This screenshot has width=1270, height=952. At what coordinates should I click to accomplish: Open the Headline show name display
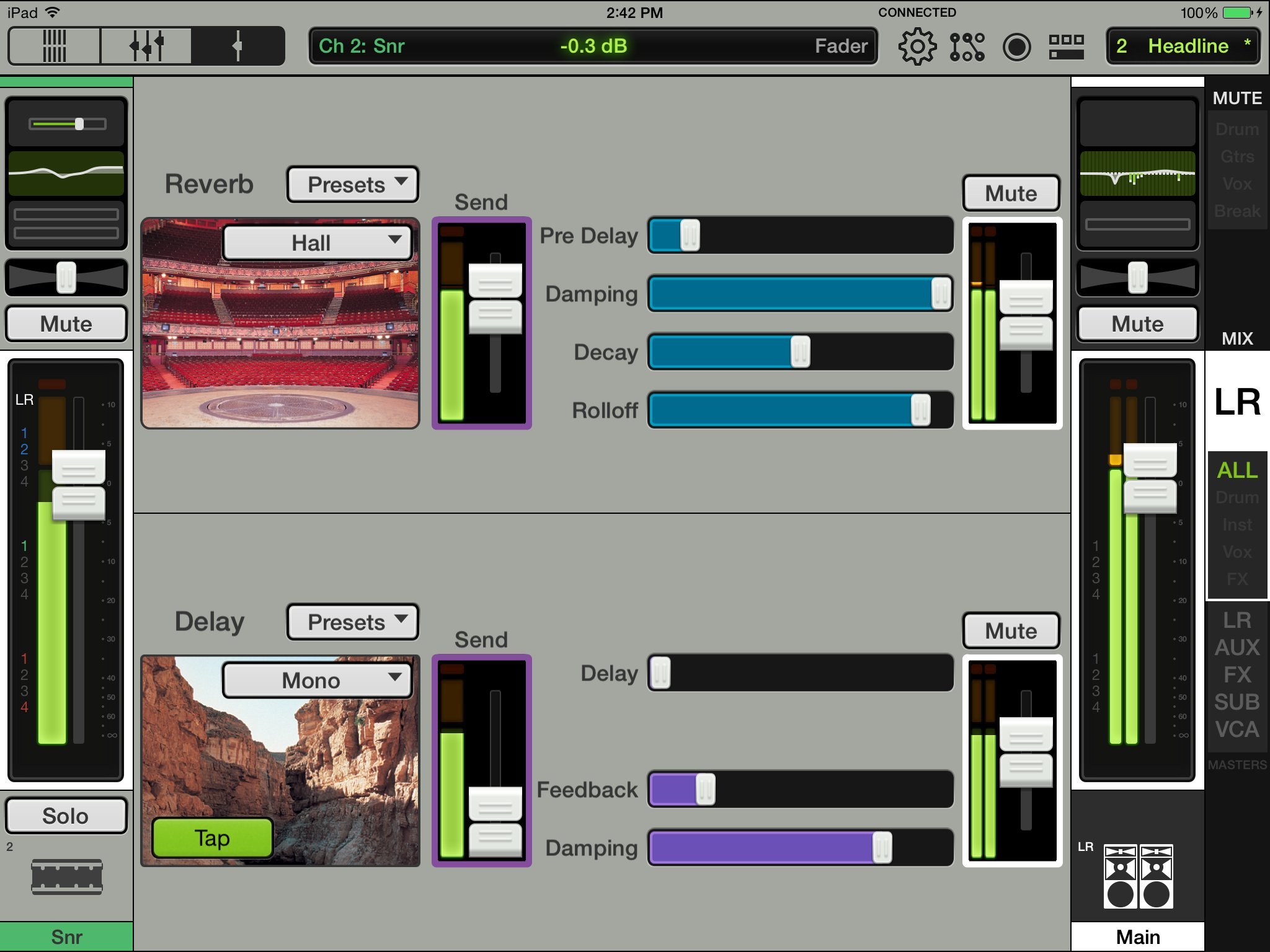[1183, 46]
